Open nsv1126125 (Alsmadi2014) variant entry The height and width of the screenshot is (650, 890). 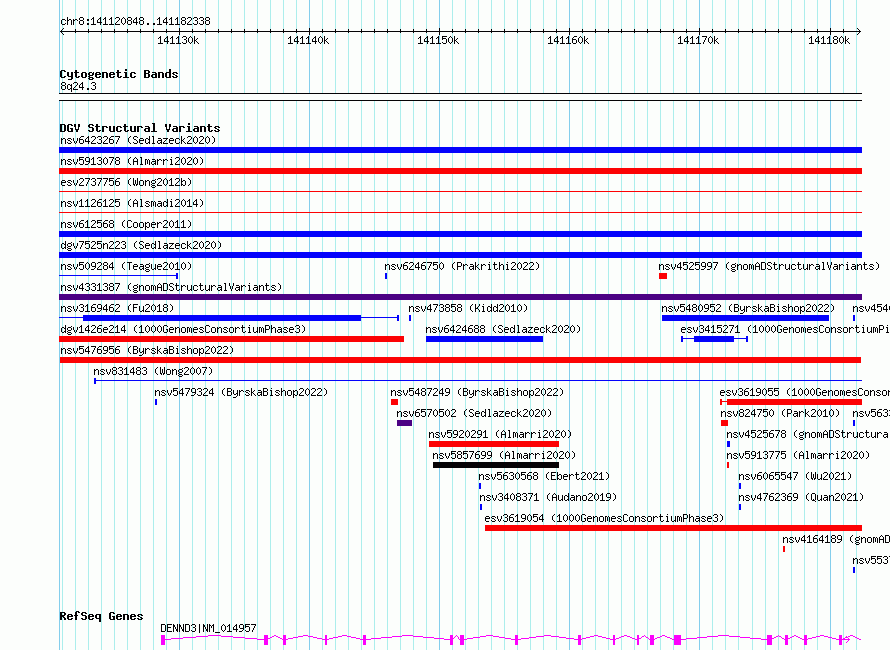pos(132,203)
